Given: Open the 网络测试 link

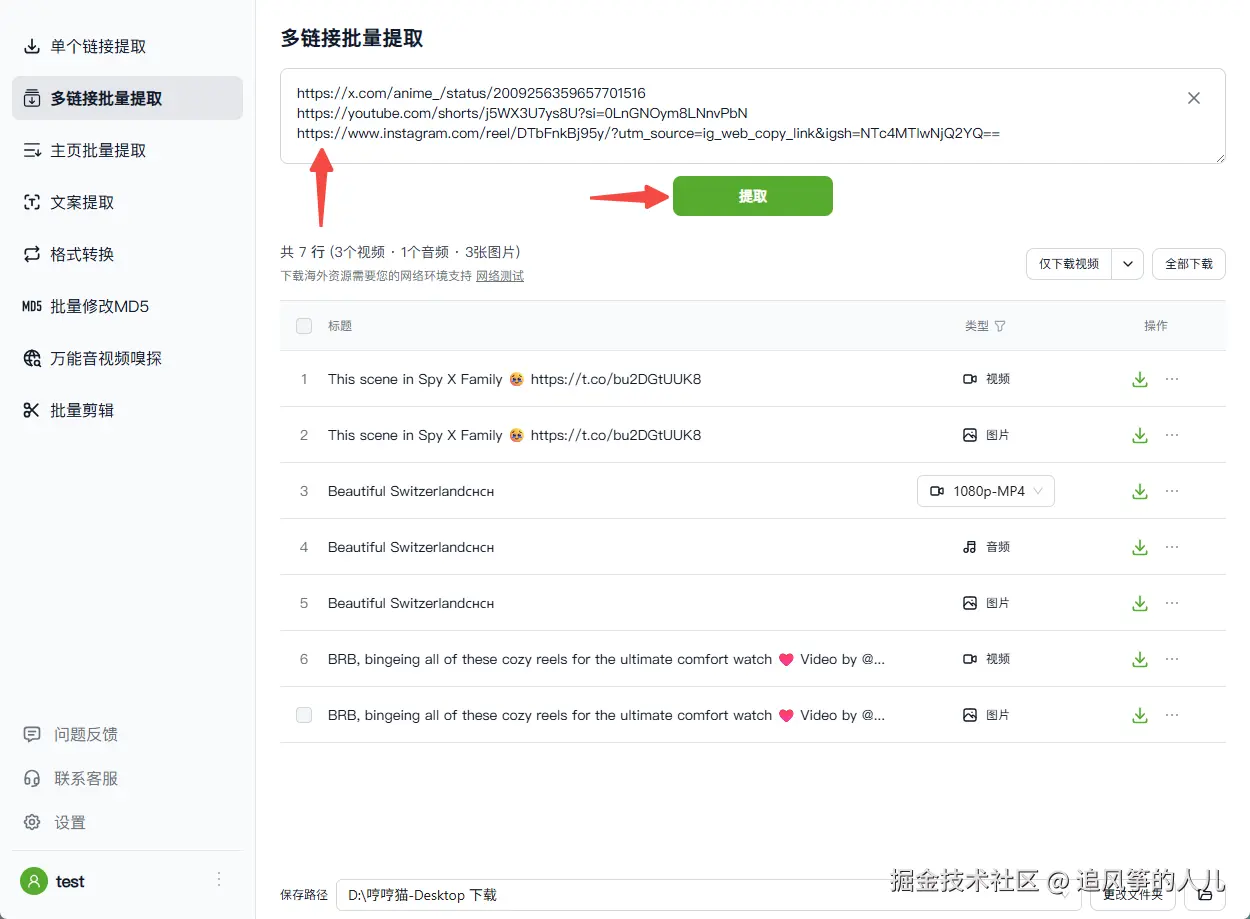Looking at the screenshot, I should tap(500, 276).
